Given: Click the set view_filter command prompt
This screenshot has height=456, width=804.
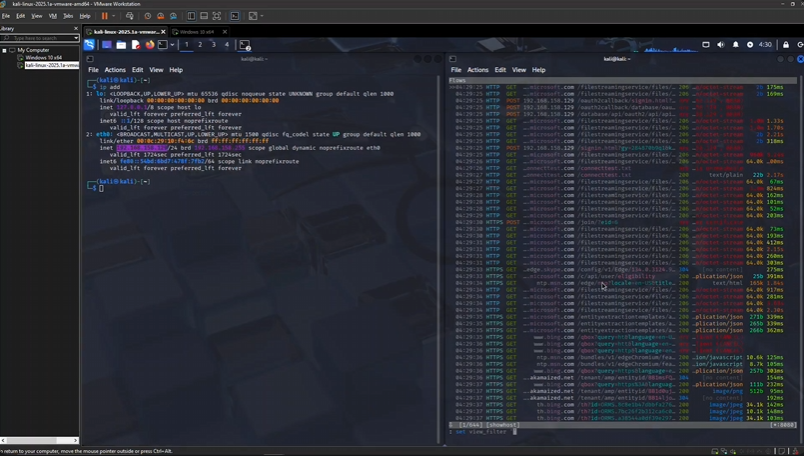Looking at the screenshot, I should [482, 432].
